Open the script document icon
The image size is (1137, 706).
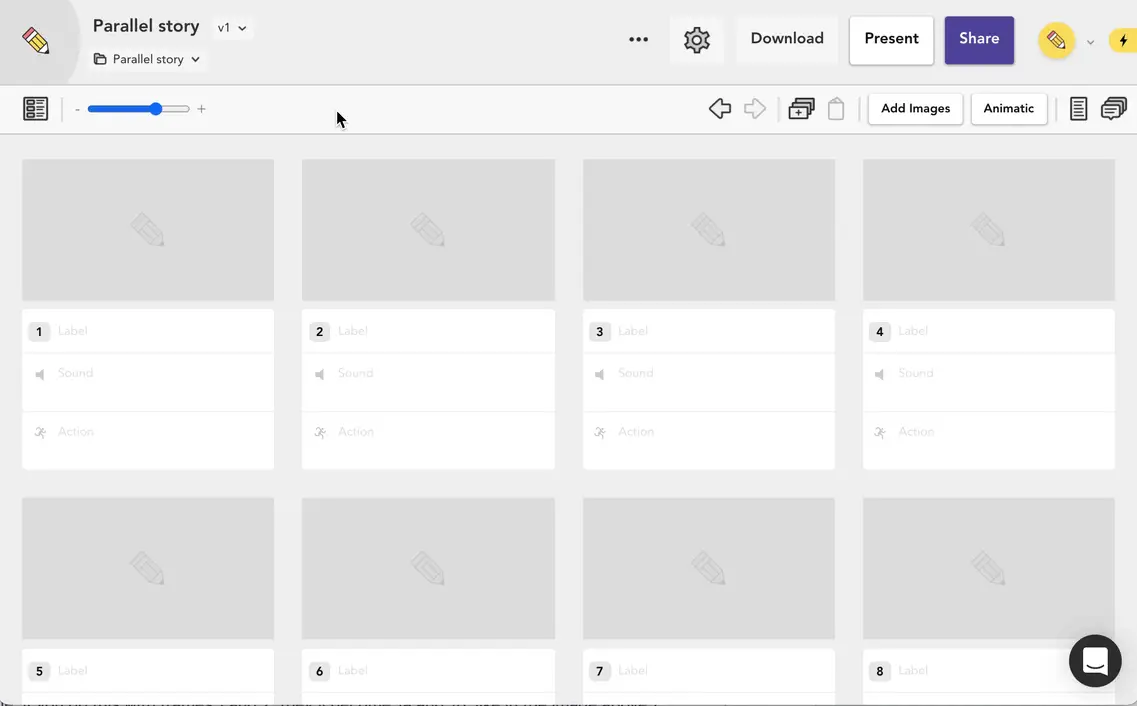(x=1078, y=109)
